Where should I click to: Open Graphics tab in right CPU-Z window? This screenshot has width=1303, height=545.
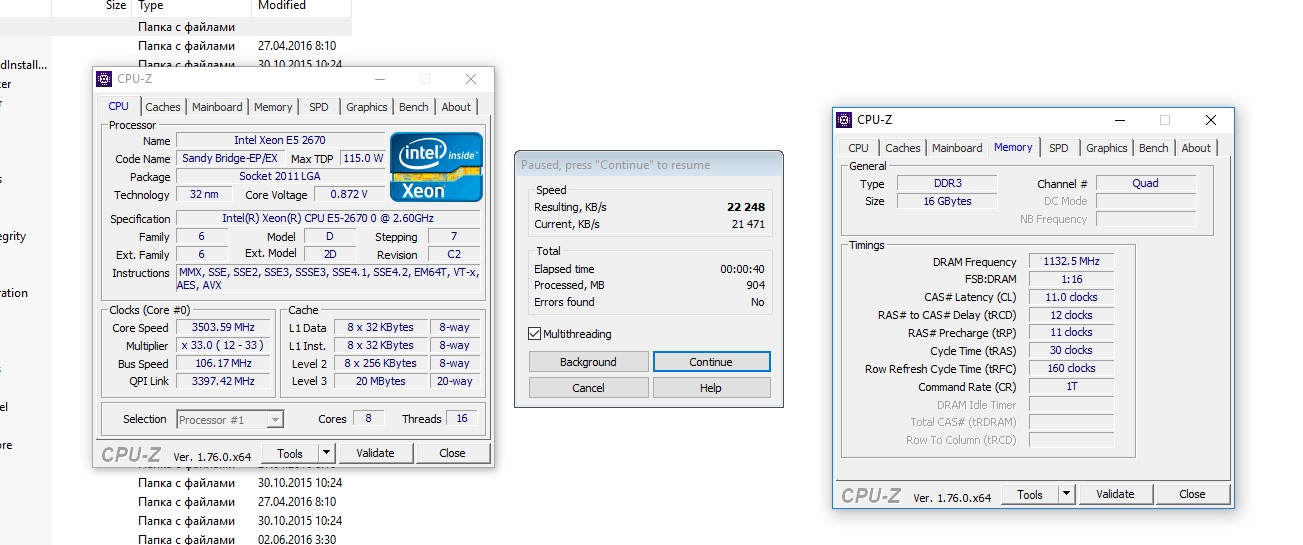[1107, 148]
